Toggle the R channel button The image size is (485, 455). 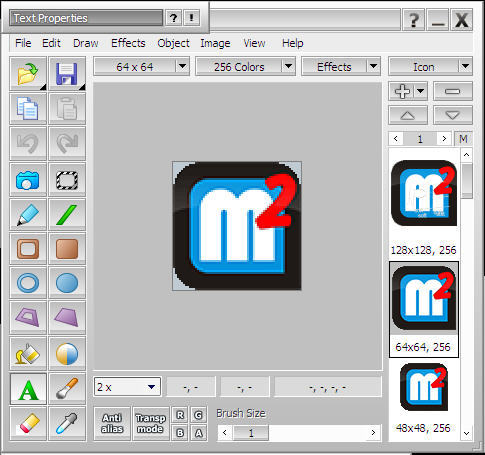180,415
